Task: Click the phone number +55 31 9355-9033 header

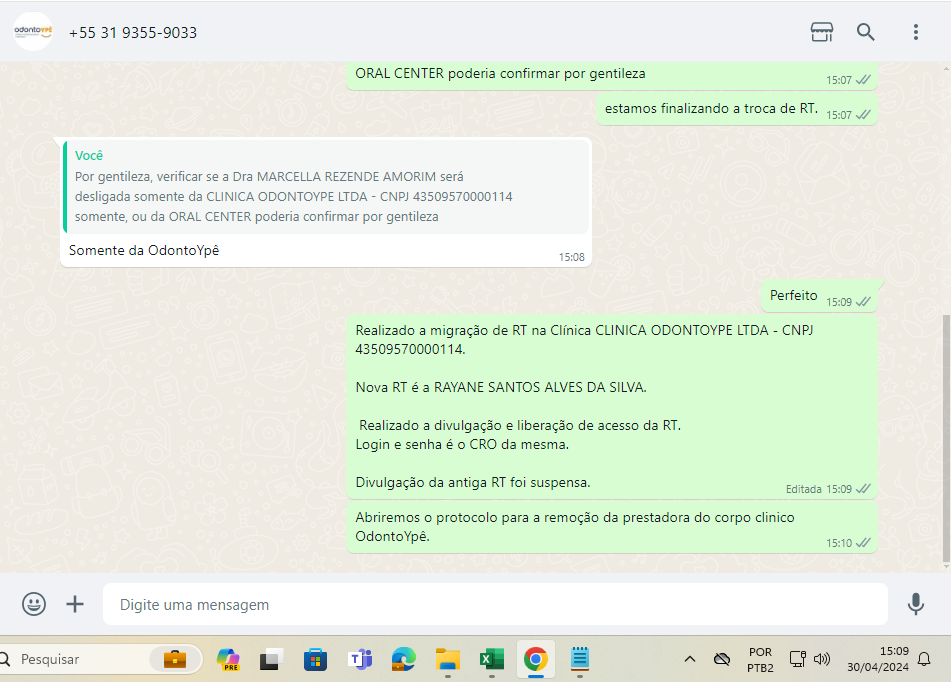Action: pos(133,33)
